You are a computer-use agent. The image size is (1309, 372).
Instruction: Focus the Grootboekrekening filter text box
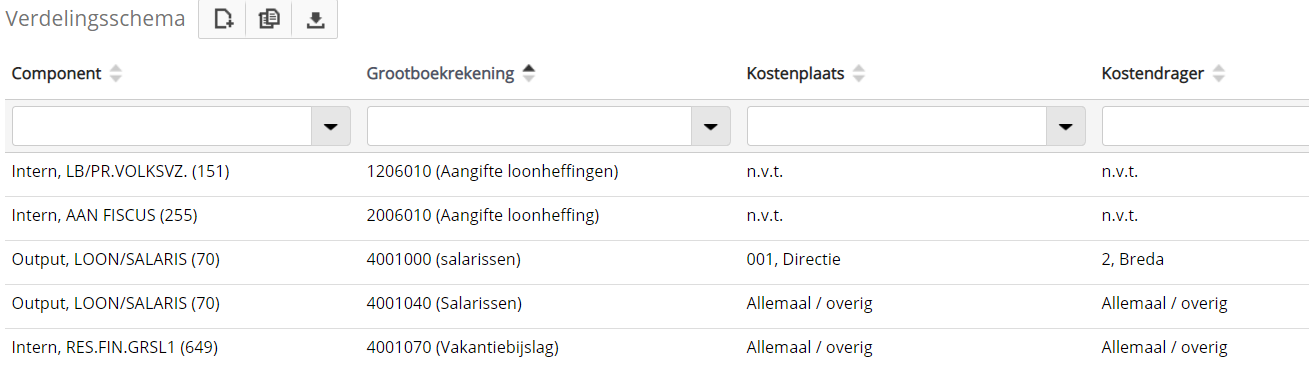pyautogui.click(x=530, y=126)
